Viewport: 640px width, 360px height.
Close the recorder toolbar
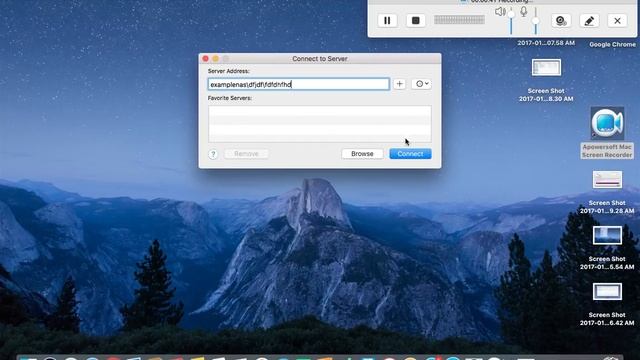(x=617, y=20)
